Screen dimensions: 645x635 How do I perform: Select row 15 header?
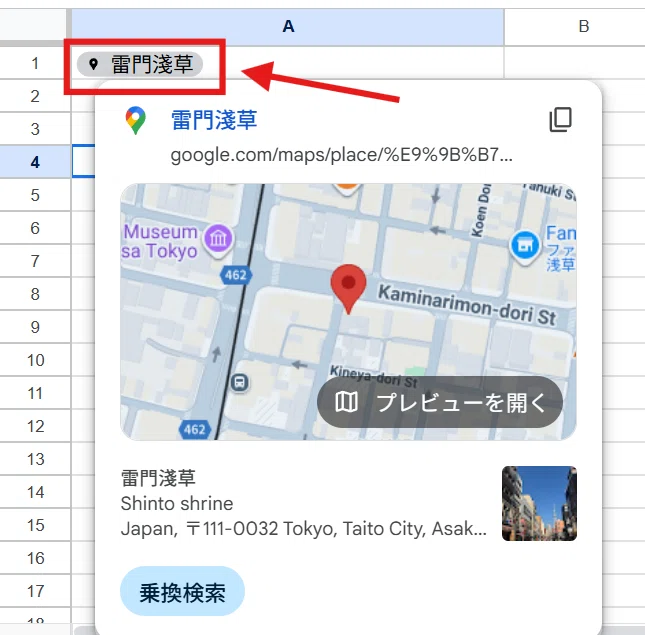pyautogui.click(x=35, y=525)
